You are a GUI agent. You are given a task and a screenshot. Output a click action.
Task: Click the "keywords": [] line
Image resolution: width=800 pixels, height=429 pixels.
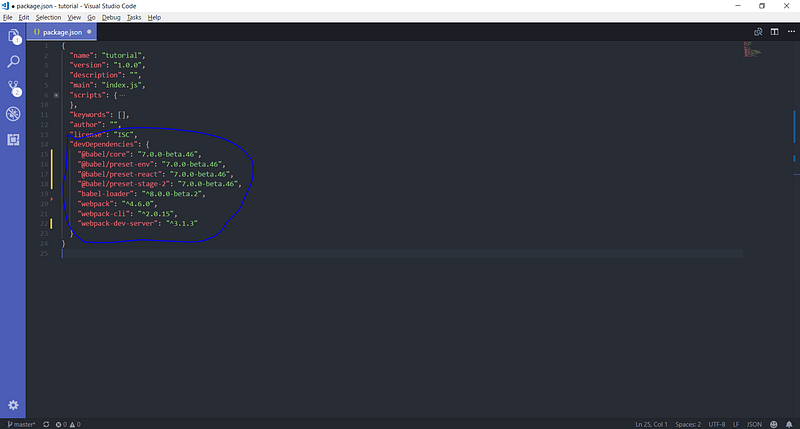pos(99,115)
